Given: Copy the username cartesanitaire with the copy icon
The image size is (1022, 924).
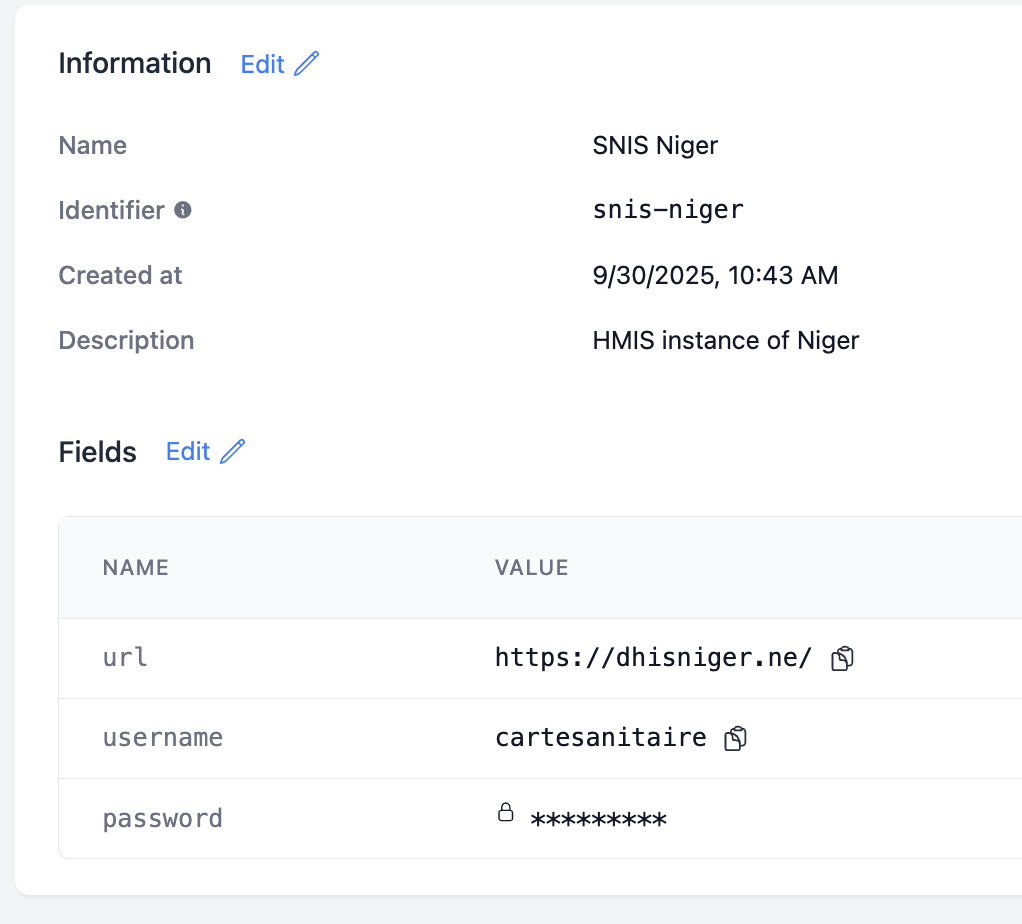Looking at the screenshot, I should [x=735, y=737].
